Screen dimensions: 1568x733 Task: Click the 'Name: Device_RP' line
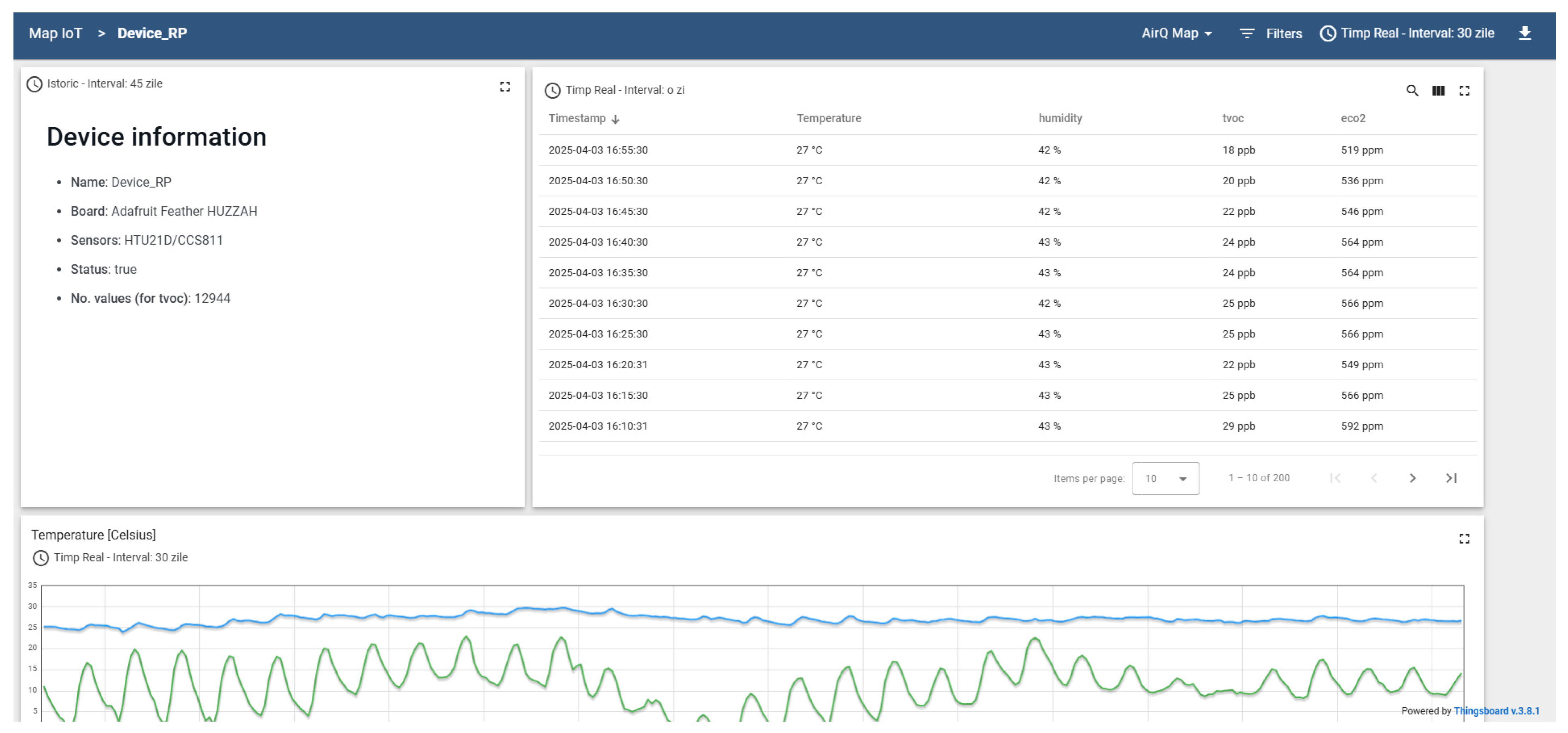(121, 182)
